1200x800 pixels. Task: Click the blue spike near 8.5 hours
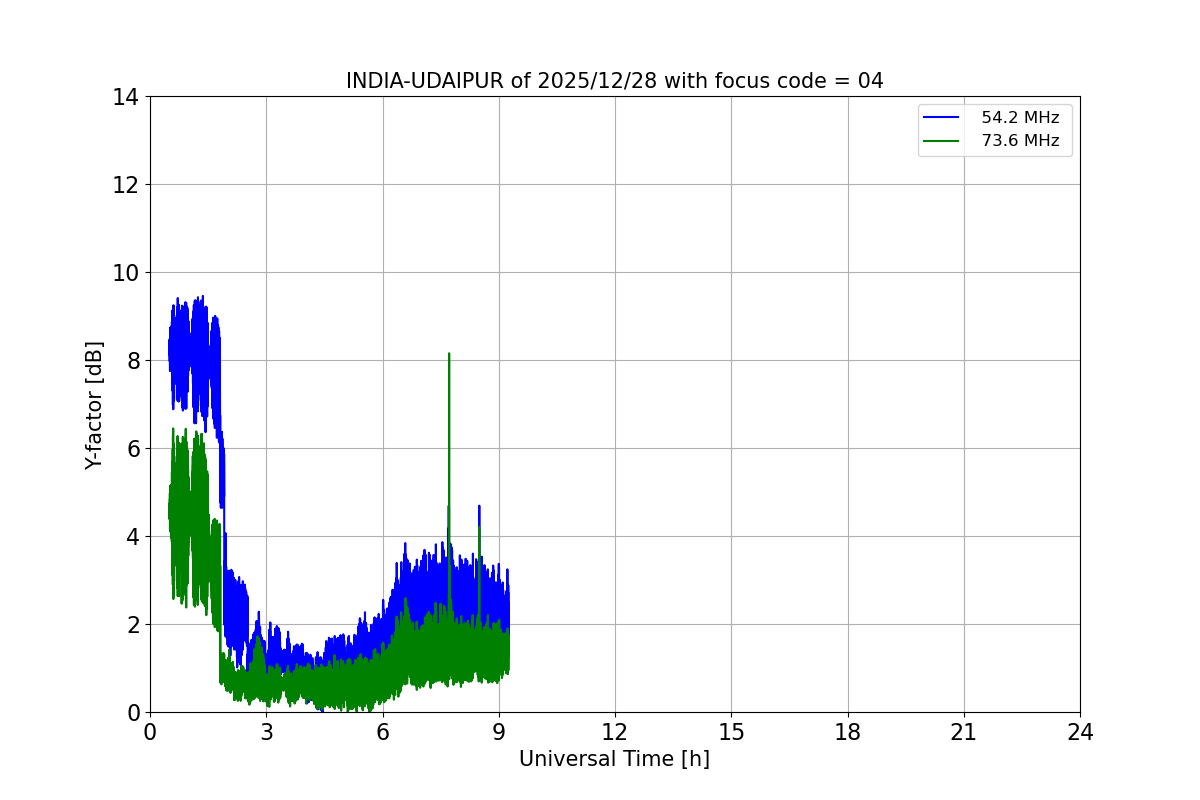click(x=479, y=508)
